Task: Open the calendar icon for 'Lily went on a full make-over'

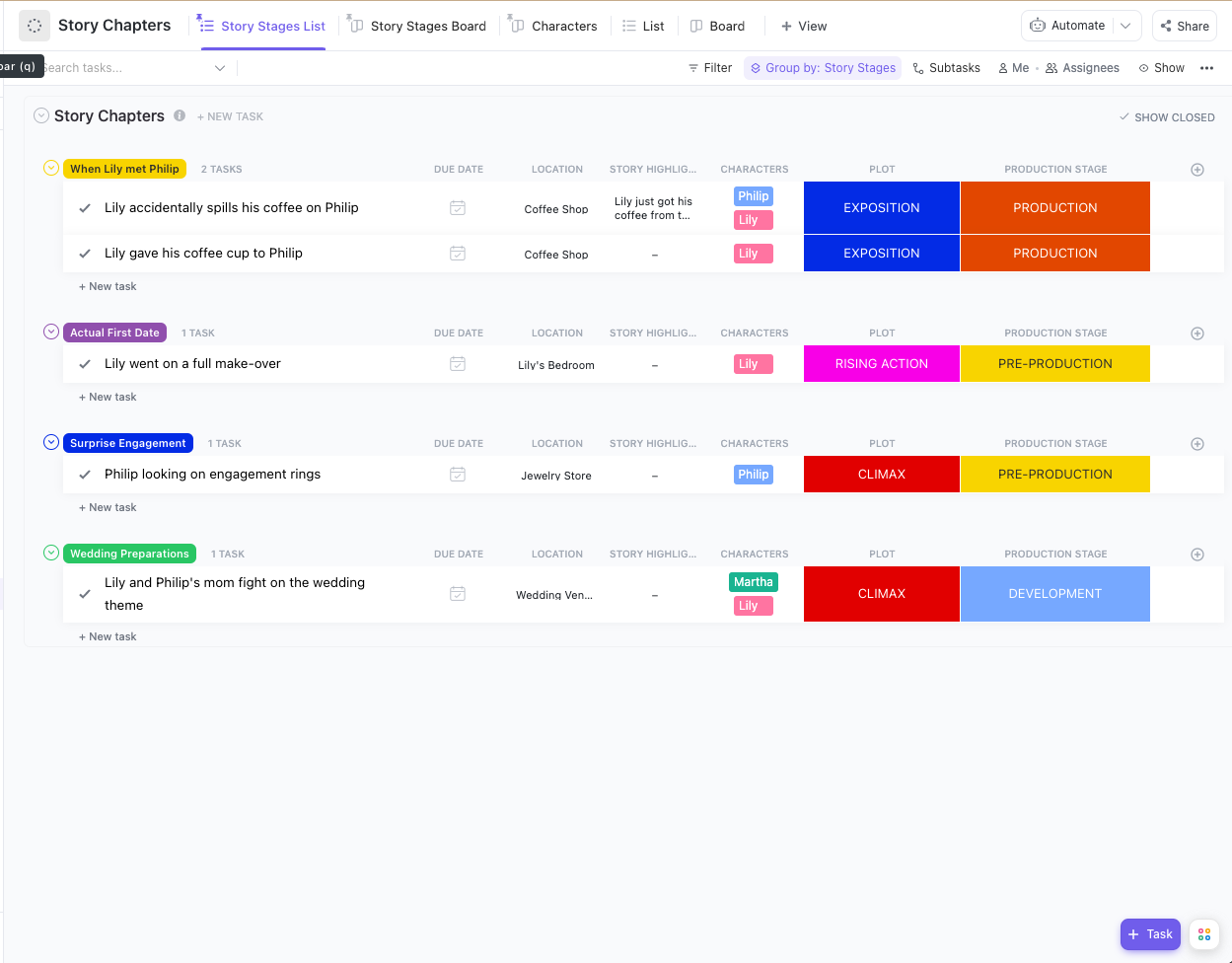Action: pos(458,364)
